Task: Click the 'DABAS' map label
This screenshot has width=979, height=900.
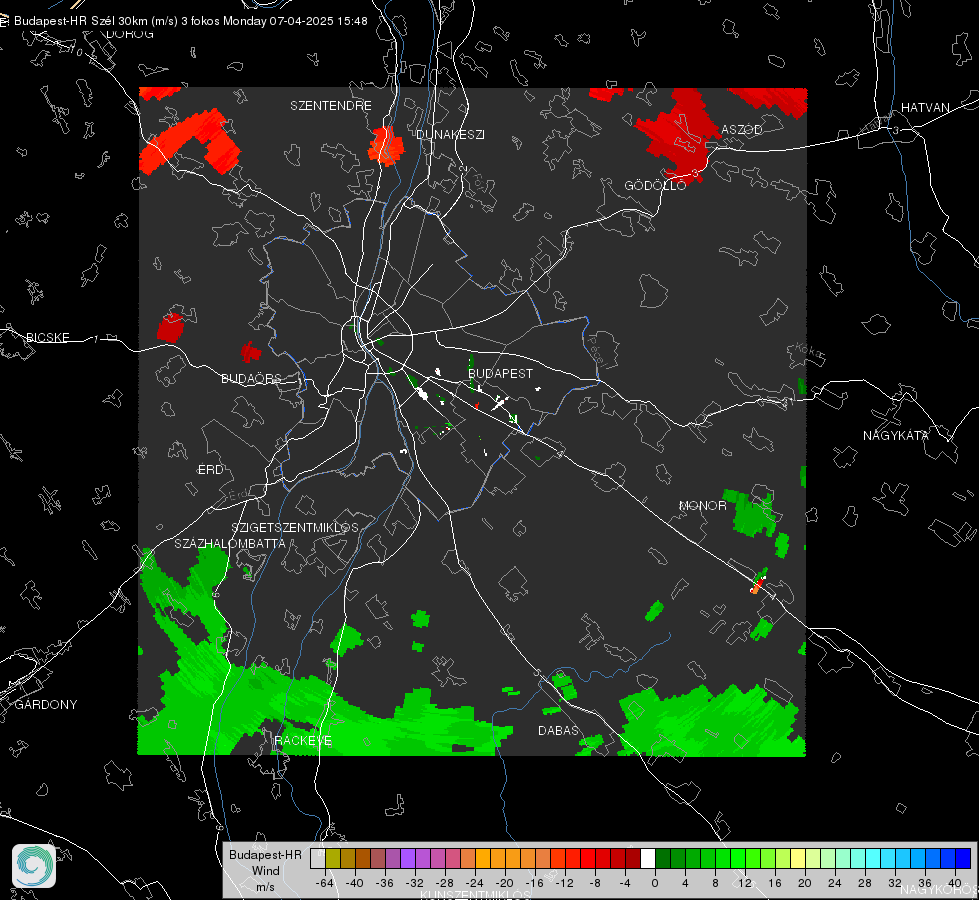Action: tap(559, 731)
